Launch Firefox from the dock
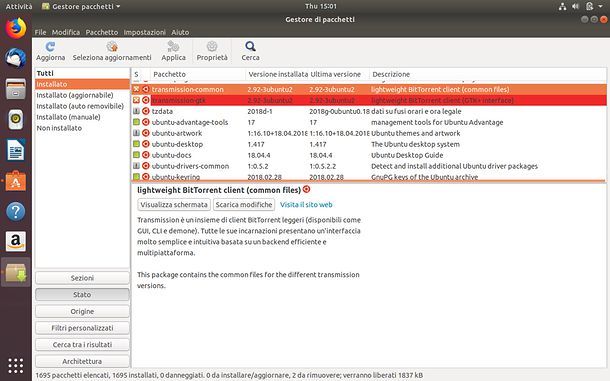The width and height of the screenshot is (610, 381). [16, 28]
